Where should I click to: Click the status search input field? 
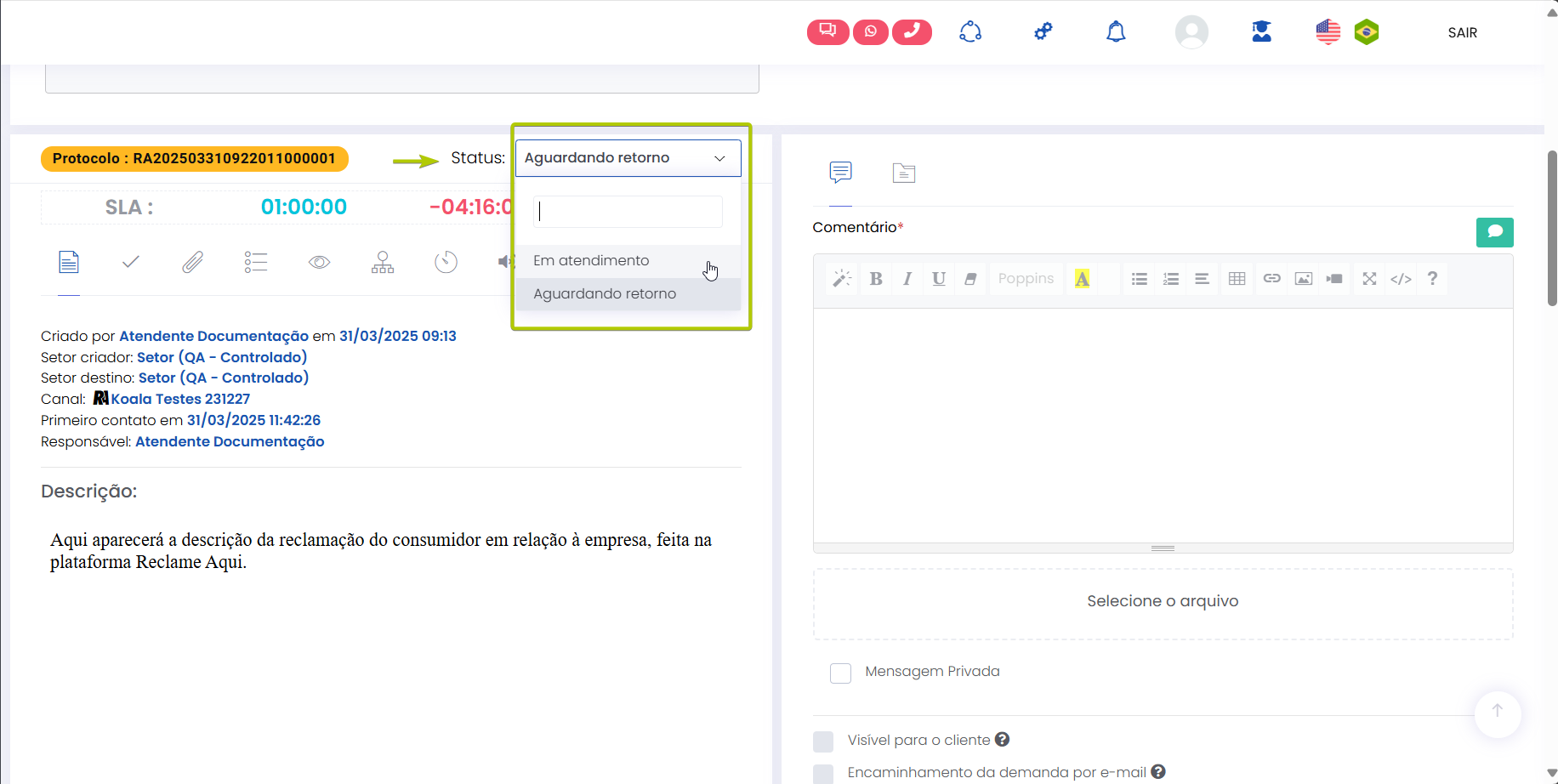[x=628, y=212]
